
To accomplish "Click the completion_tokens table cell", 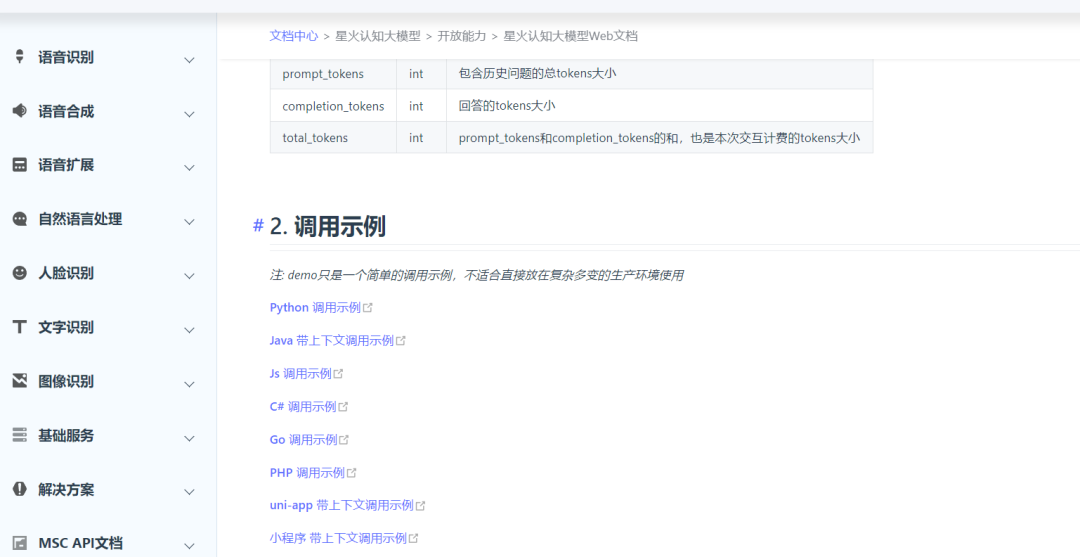I will [333, 106].
